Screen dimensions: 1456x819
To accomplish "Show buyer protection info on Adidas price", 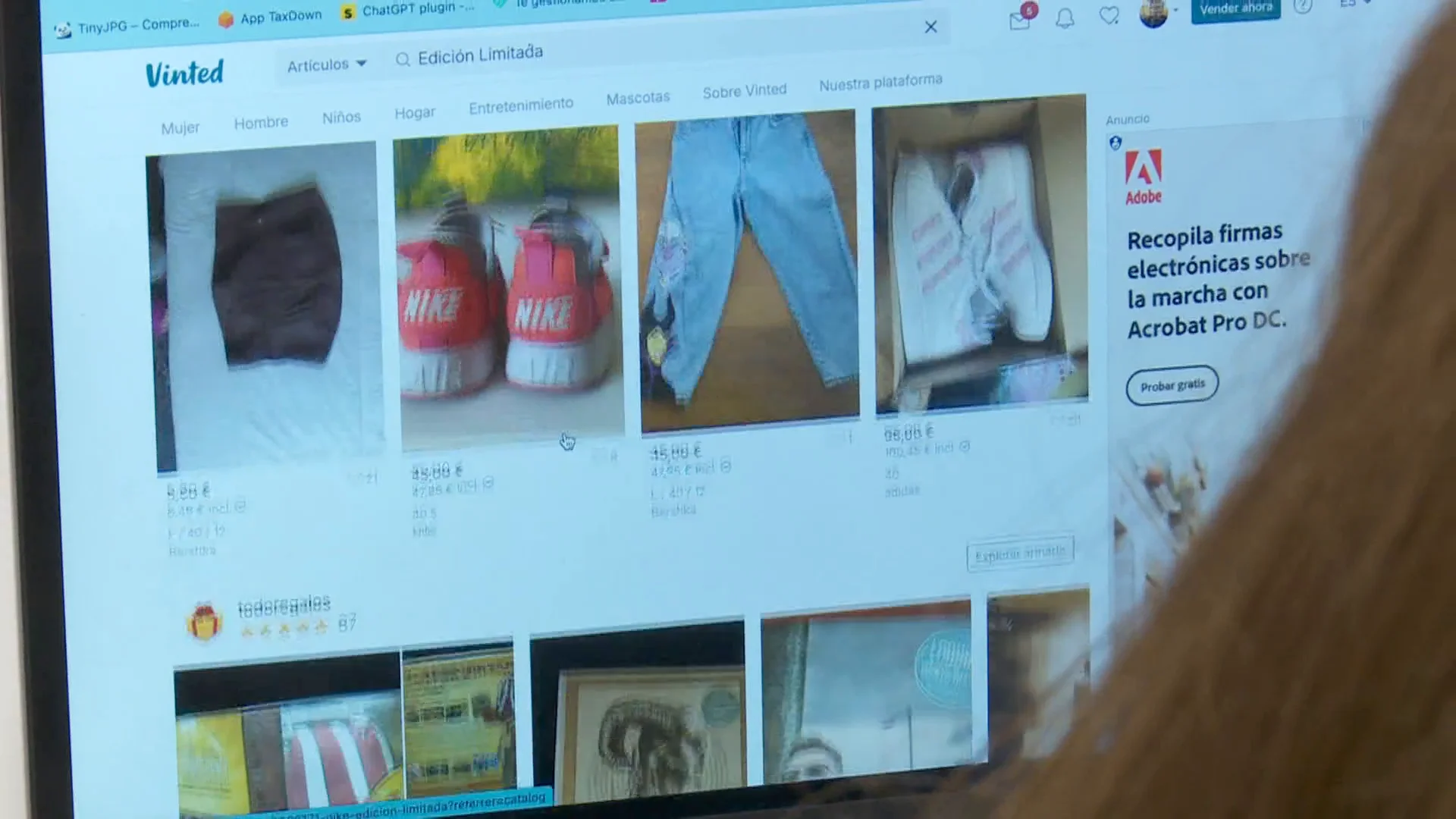I will (x=965, y=447).
